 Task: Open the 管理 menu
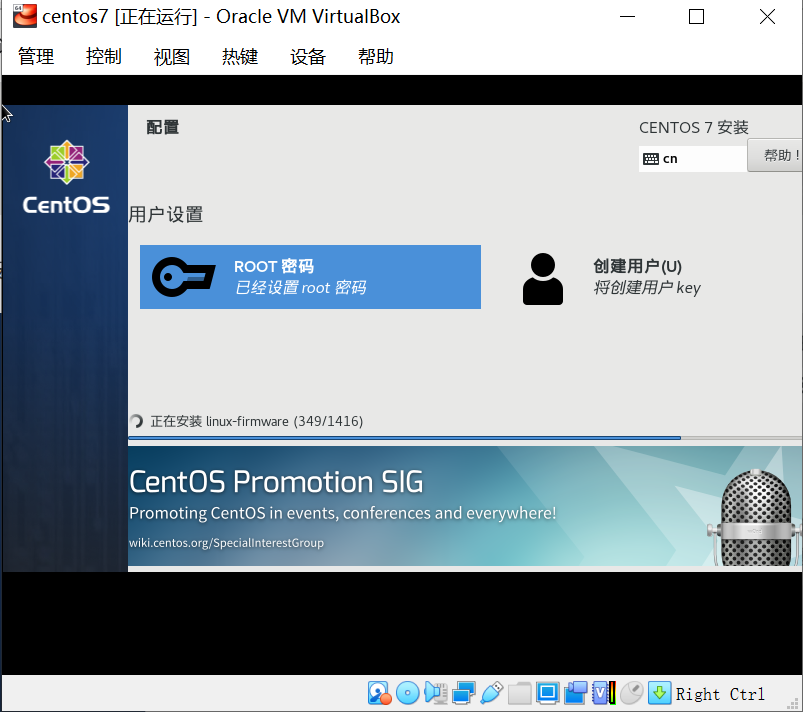(36, 56)
